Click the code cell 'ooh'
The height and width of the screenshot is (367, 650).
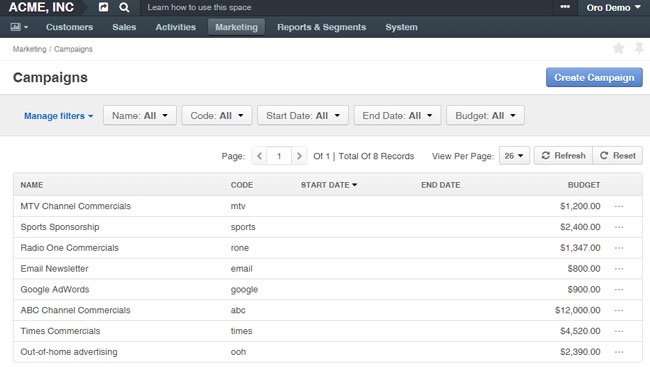[x=238, y=352]
